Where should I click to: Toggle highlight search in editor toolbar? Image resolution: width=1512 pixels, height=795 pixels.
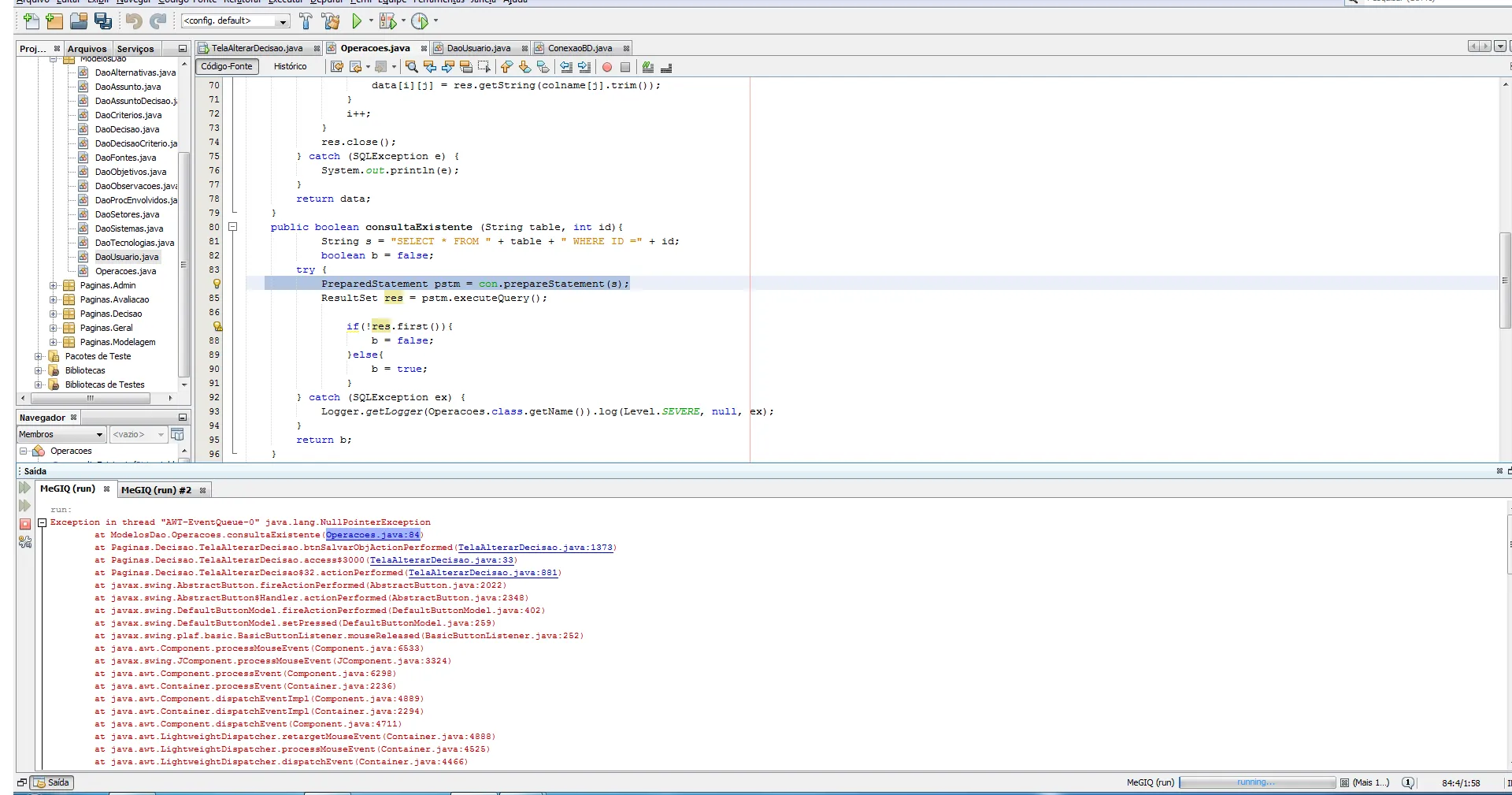[466, 67]
